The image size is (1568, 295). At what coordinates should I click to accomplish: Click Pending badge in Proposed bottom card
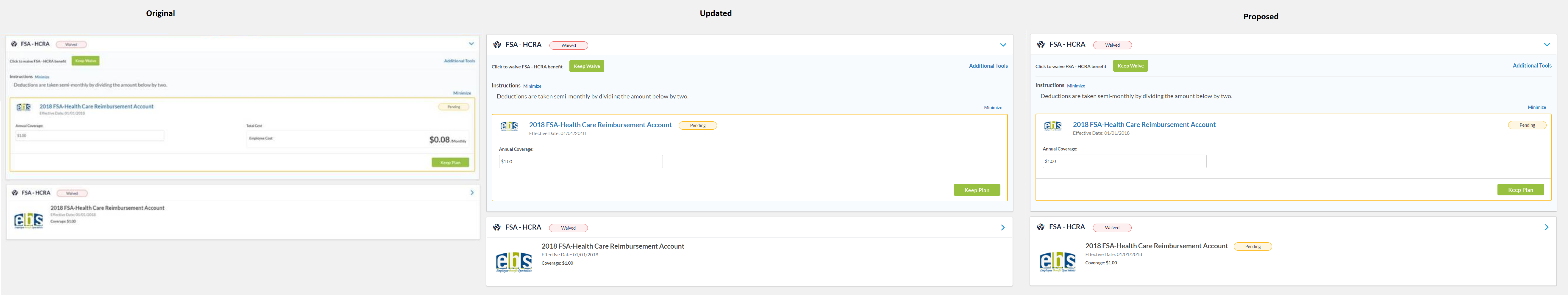click(1252, 246)
